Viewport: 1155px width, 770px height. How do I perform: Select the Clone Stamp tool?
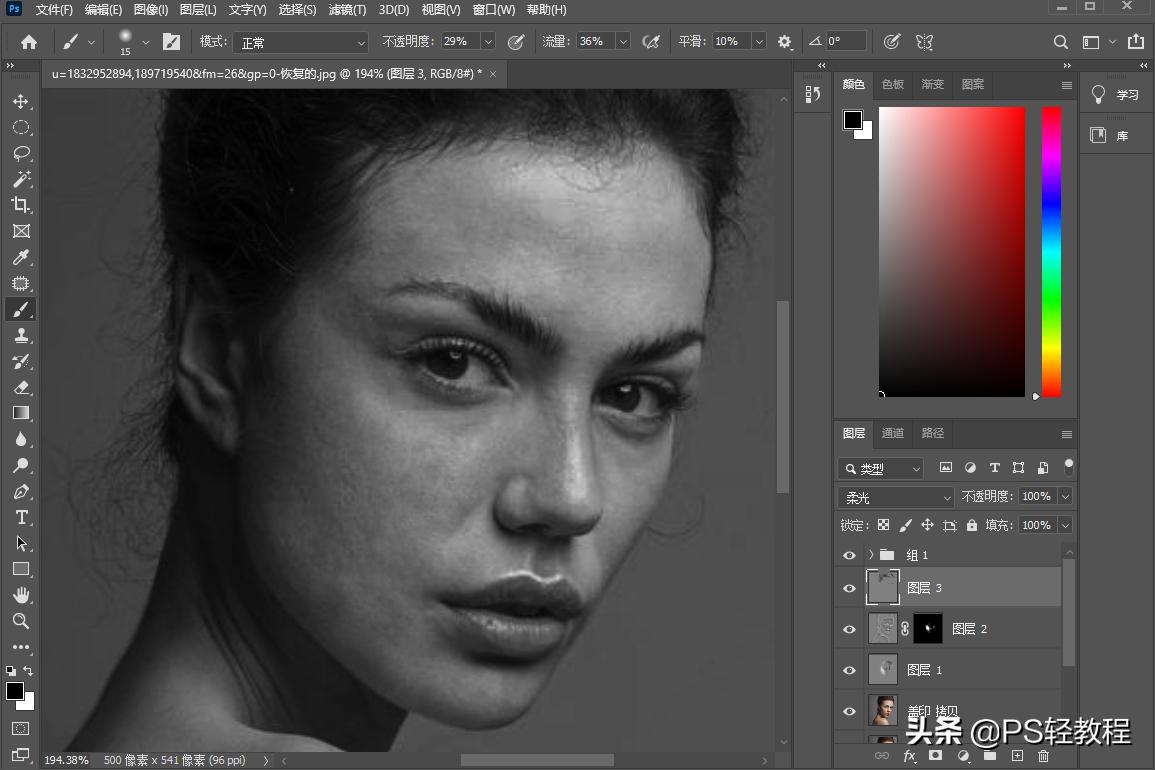point(21,336)
